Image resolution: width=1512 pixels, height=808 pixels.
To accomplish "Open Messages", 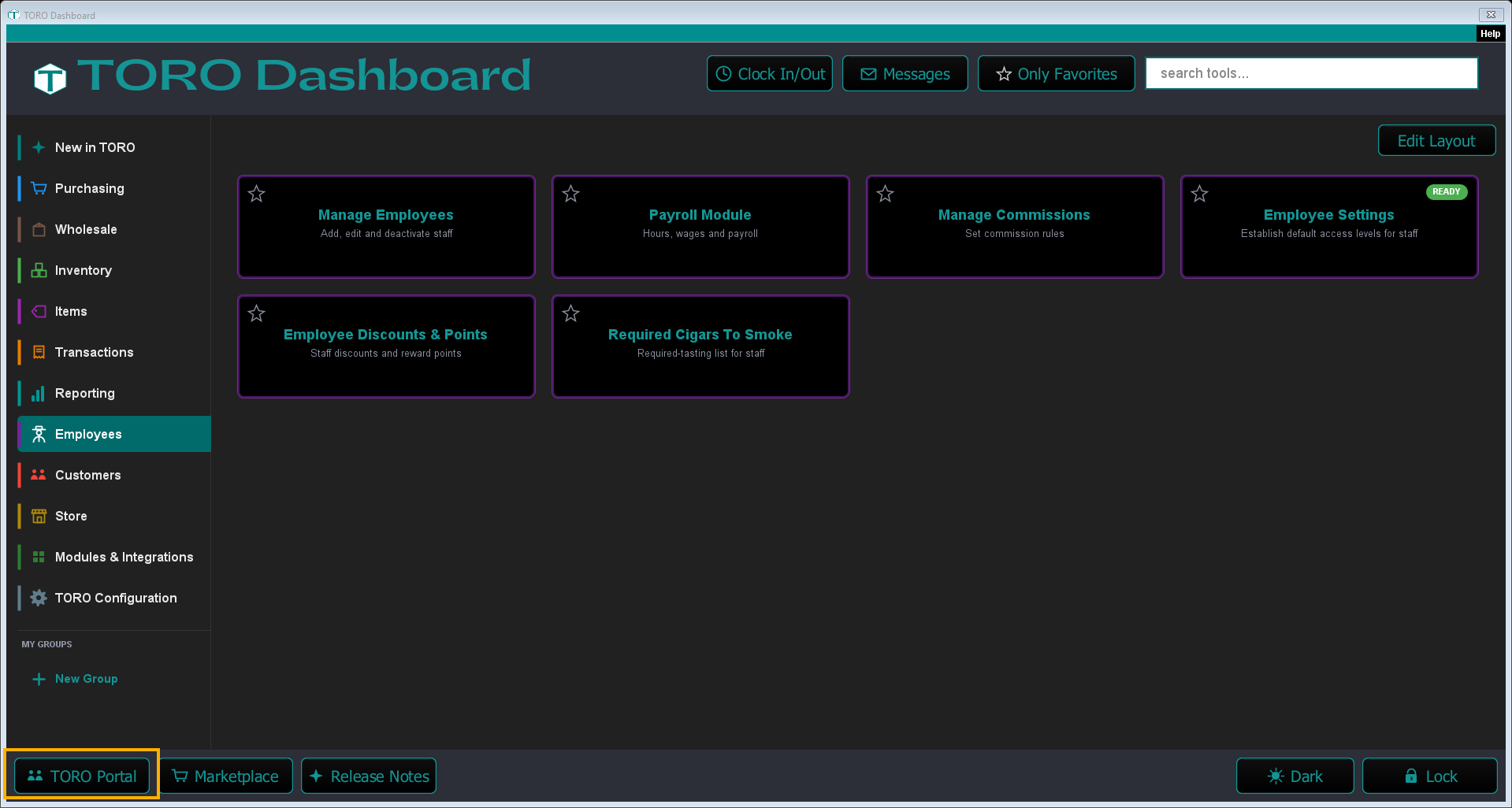I will (x=905, y=73).
